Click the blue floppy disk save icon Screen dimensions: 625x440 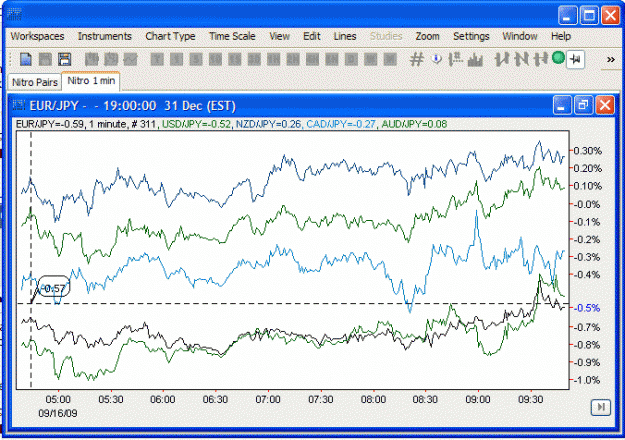point(65,59)
